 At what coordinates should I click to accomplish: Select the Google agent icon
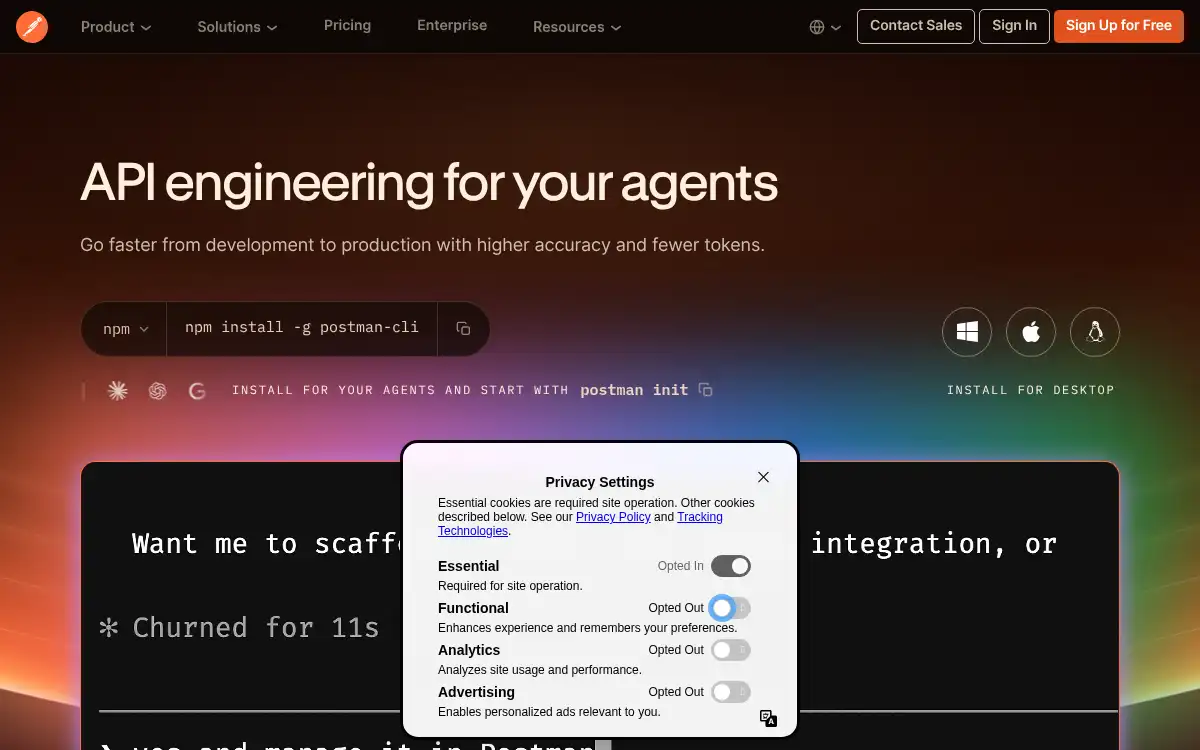tap(197, 391)
